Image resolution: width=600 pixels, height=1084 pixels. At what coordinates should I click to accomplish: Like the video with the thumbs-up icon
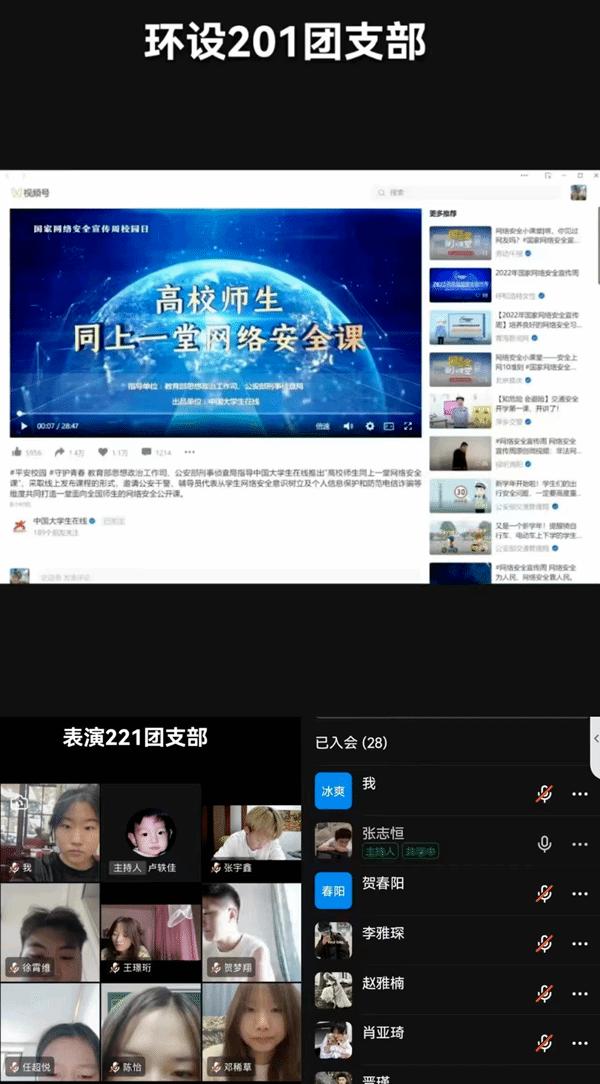pyautogui.click(x=18, y=452)
